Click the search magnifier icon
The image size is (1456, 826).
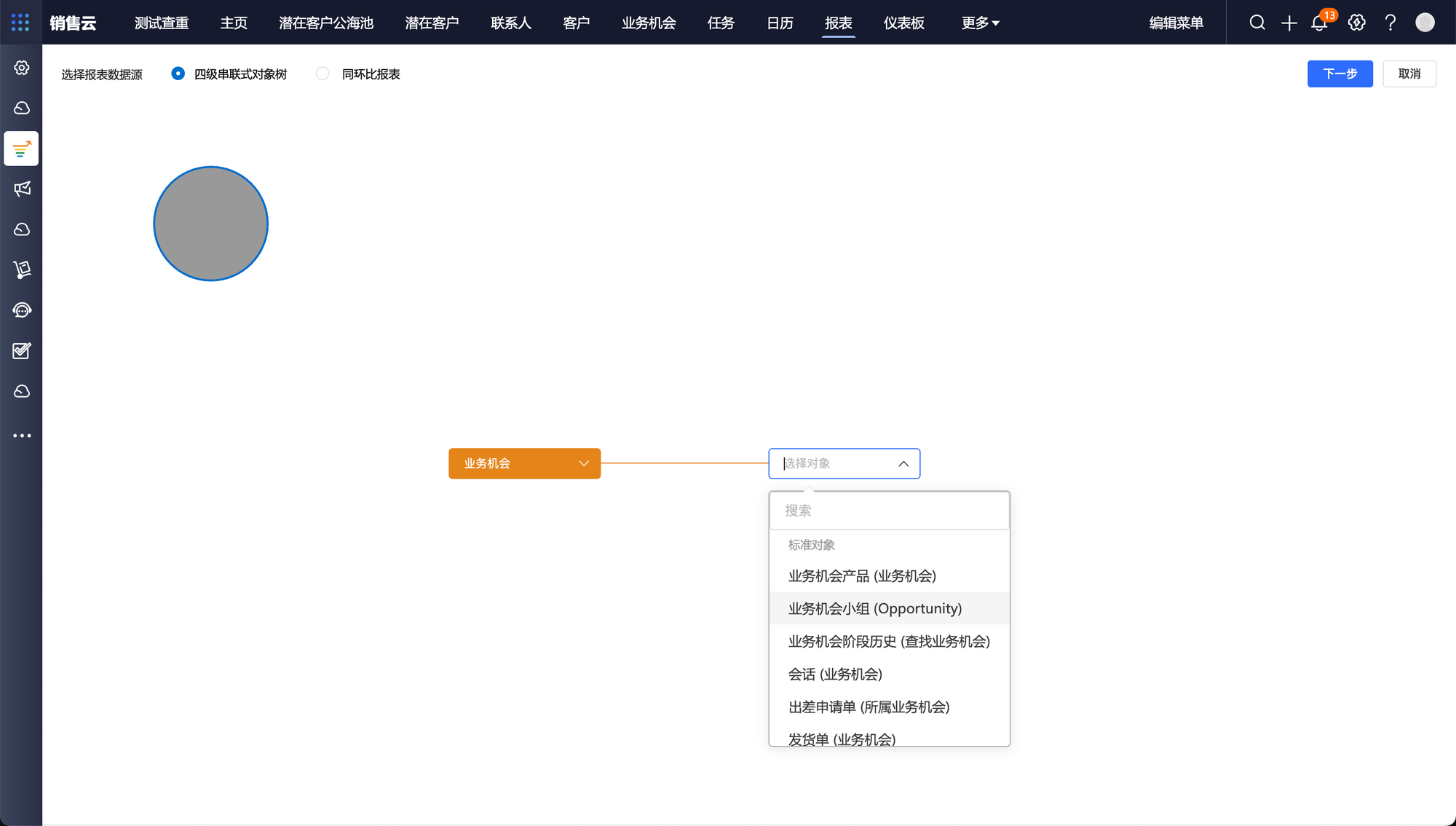1257,23
